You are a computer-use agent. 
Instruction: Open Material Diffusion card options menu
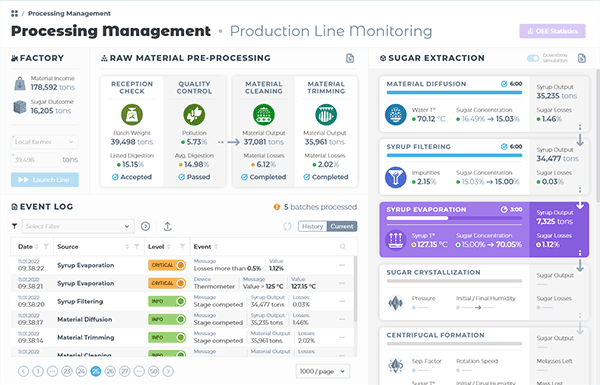coord(580,127)
